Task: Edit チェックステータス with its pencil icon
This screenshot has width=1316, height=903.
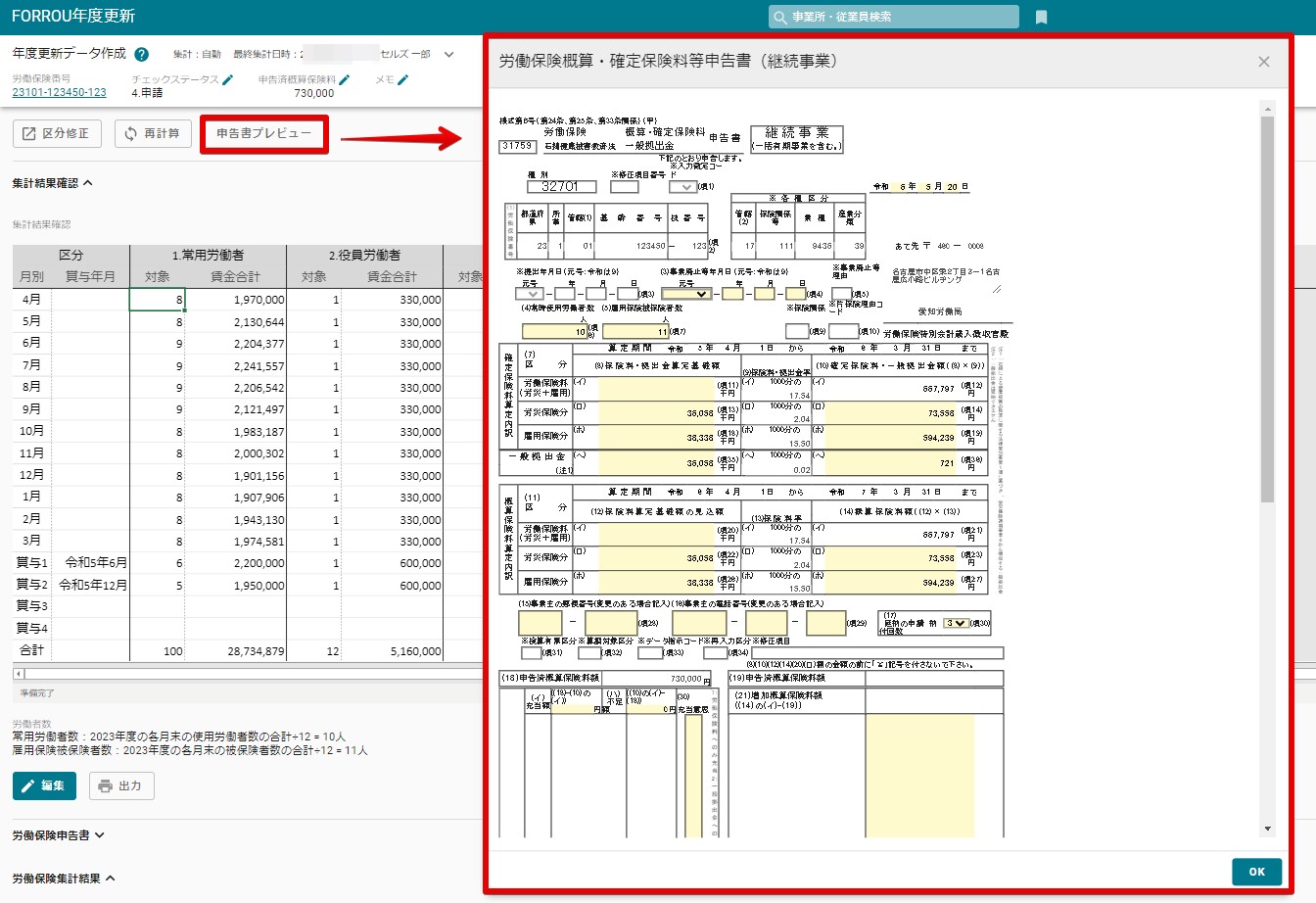Action: (x=227, y=79)
